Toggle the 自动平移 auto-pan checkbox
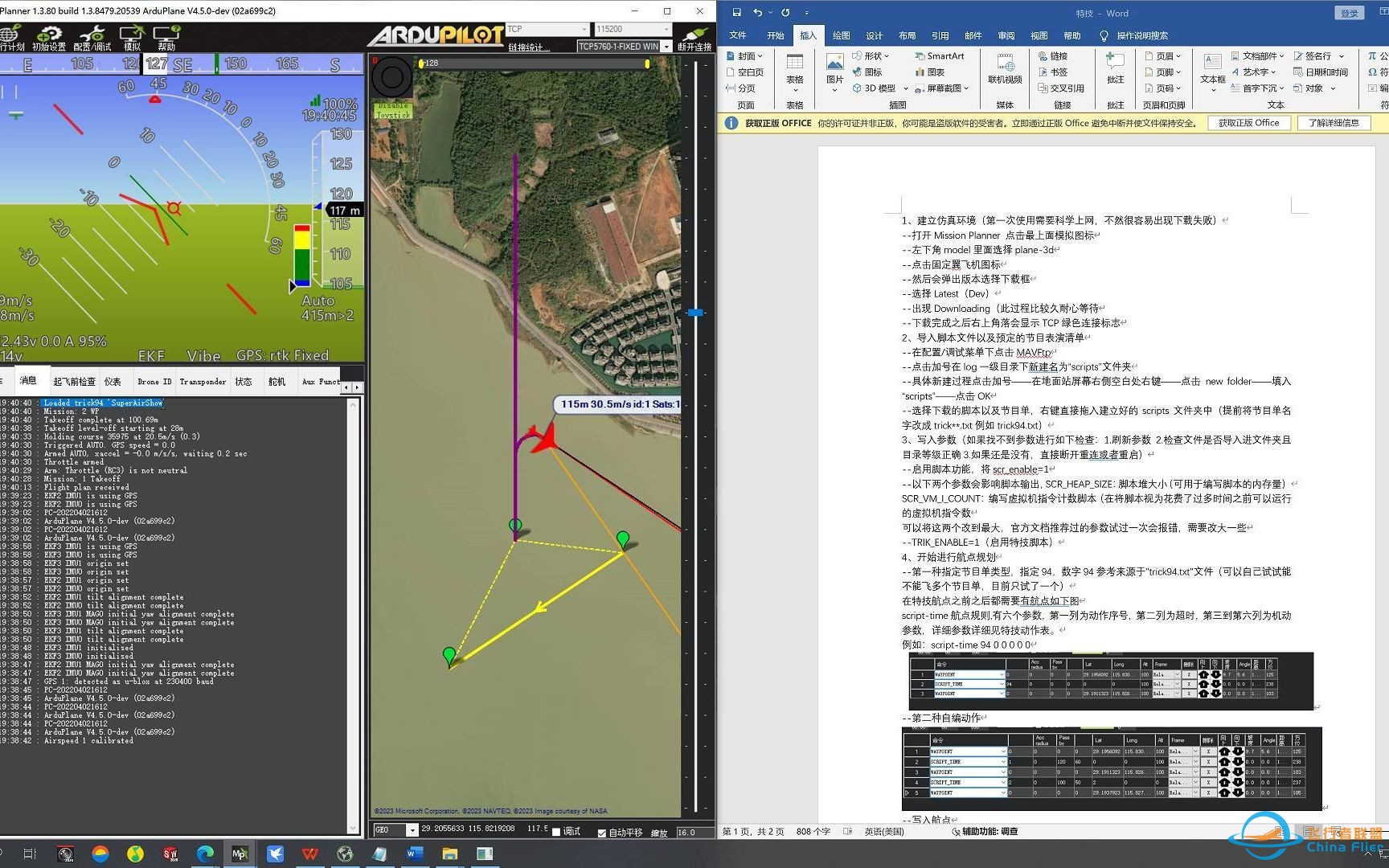 (x=602, y=833)
